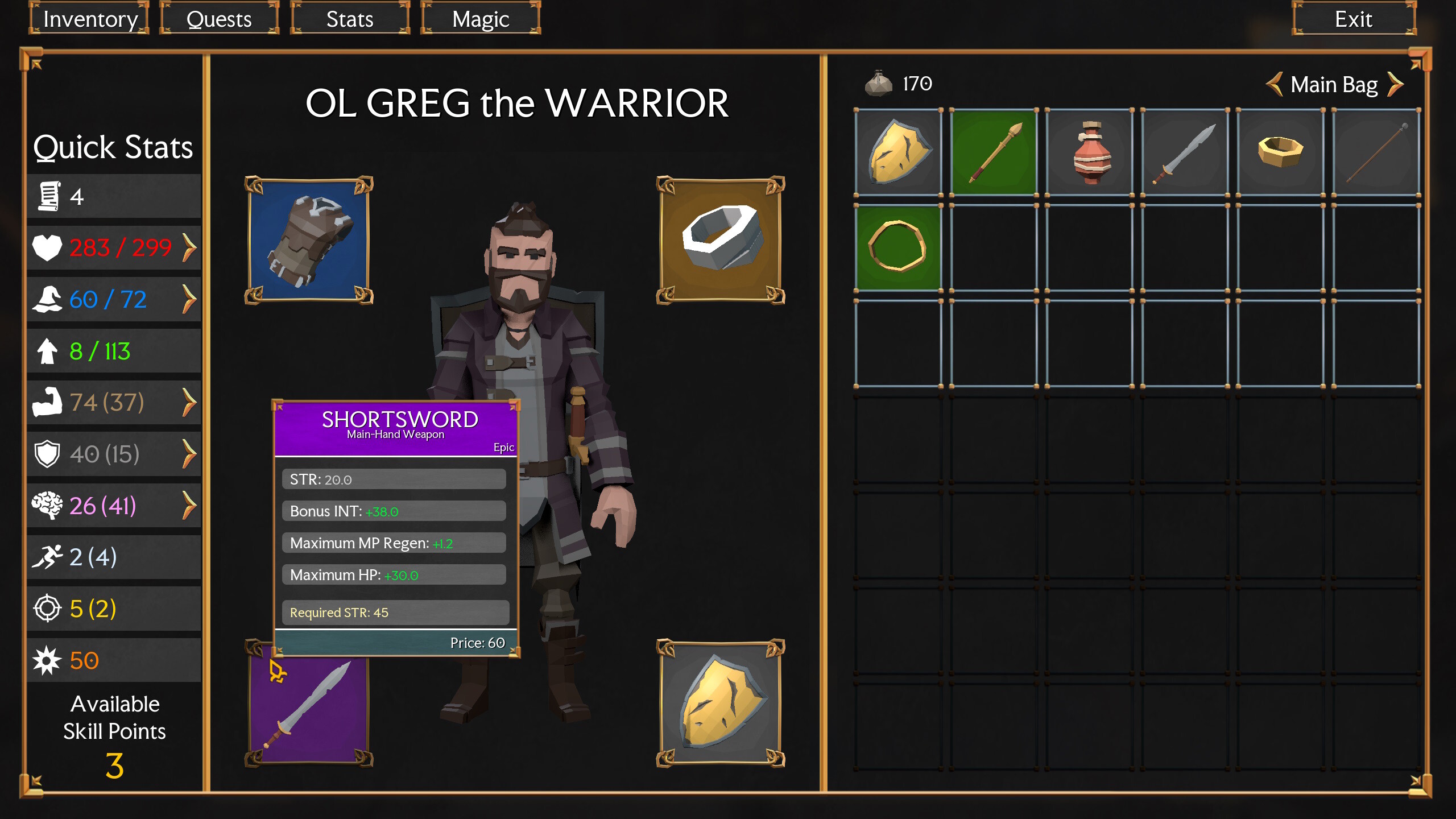The image size is (1456, 819).
Task: Open the Stats screen
Action: pos(350,19)
